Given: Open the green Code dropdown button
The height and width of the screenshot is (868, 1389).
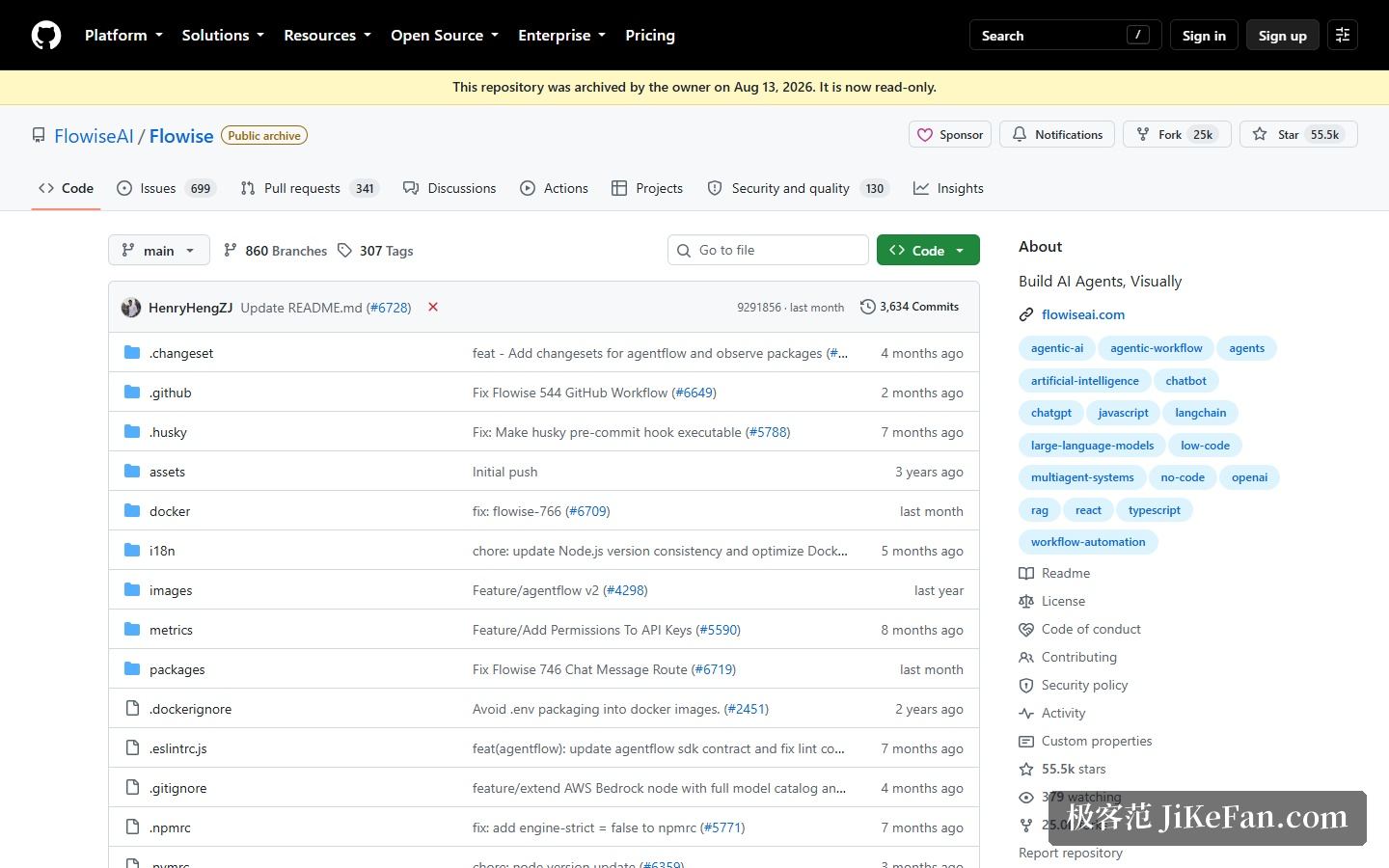Looking at the screenshot, I should 928,250.
